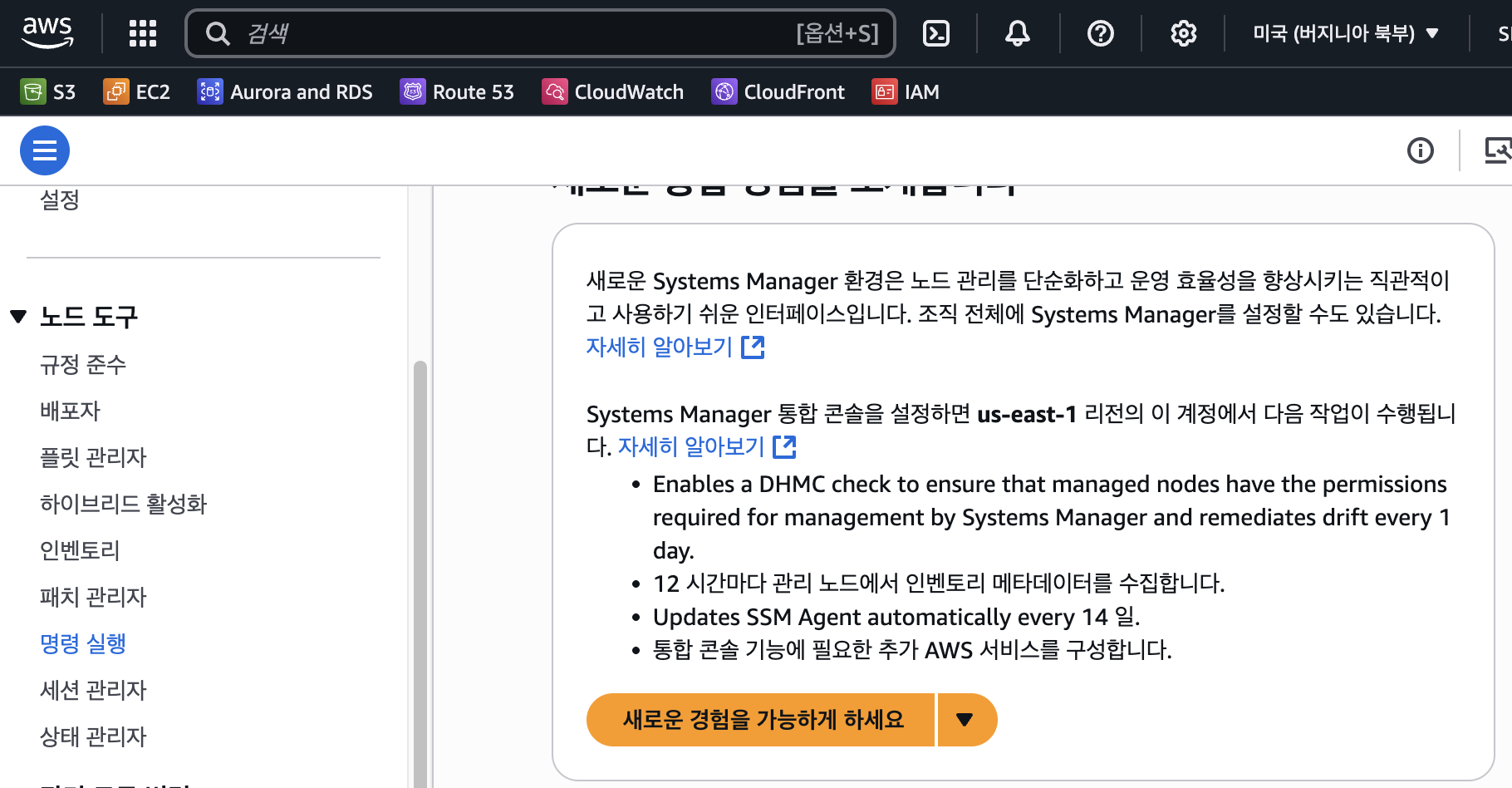Viewport: 1512px width, 788px height.
Task: Follow the 자세히 알아보기 link after us-east-1 text
Action: pyautogui.click(x=707, y=446)
